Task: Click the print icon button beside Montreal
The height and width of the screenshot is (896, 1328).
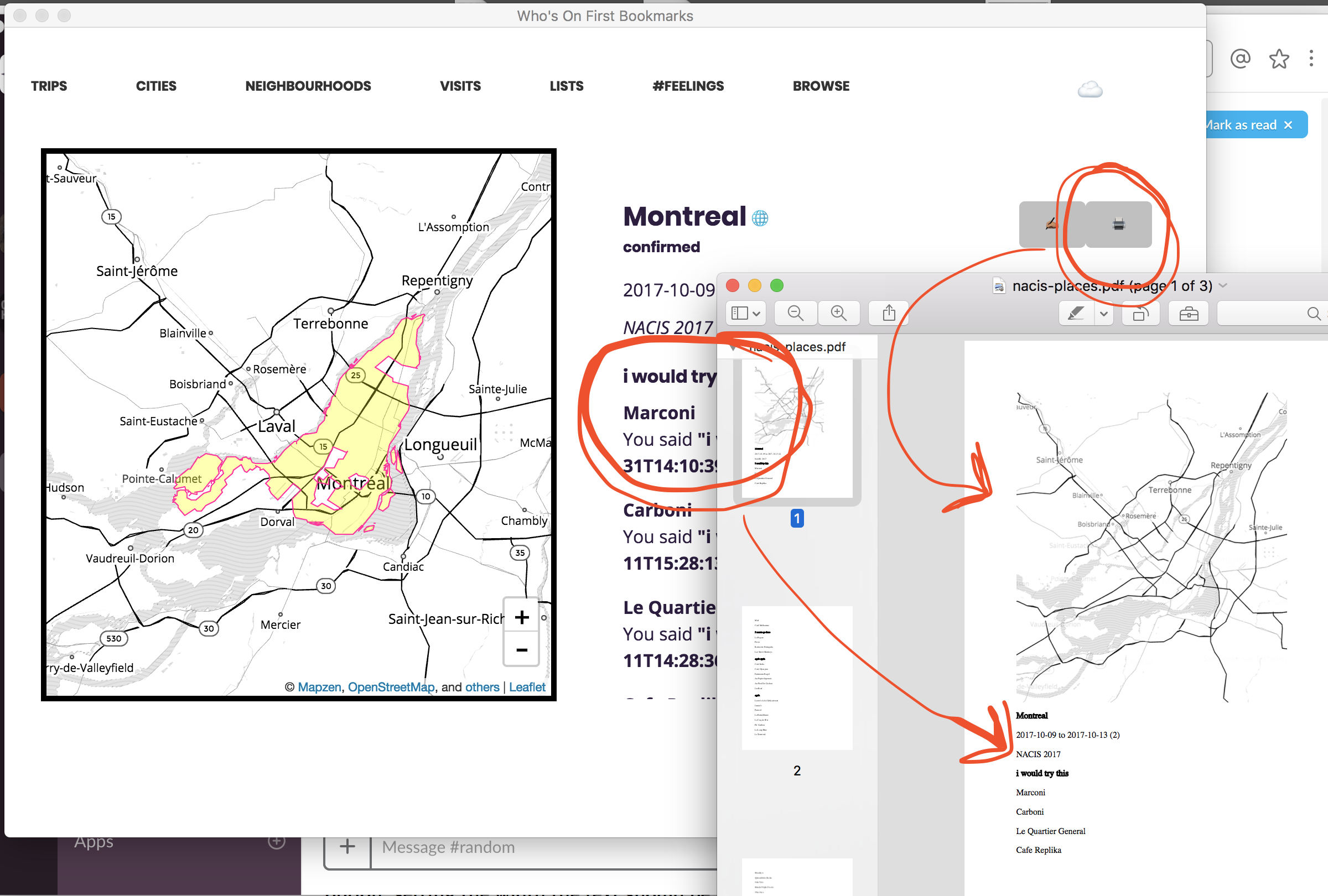Action: pyautogui.click(x=1118, y=224)
